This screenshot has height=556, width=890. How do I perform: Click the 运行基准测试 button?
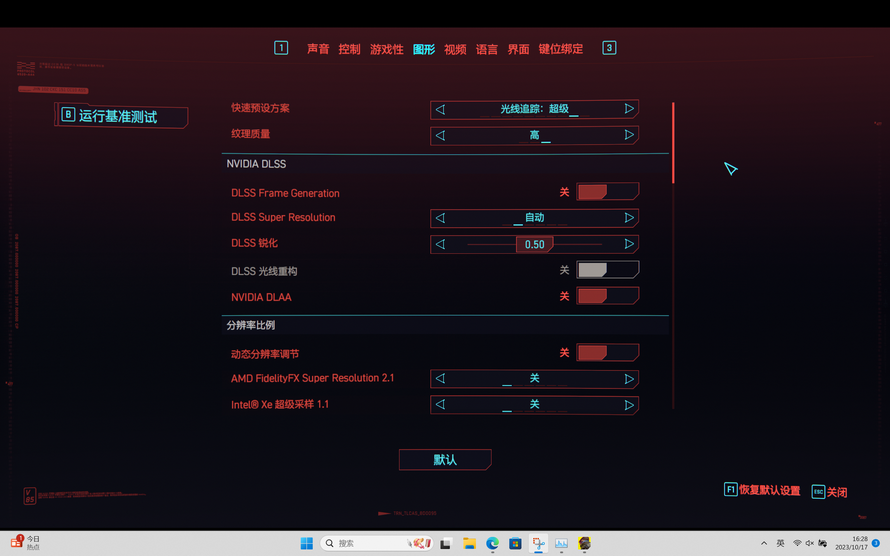(121, 116)
